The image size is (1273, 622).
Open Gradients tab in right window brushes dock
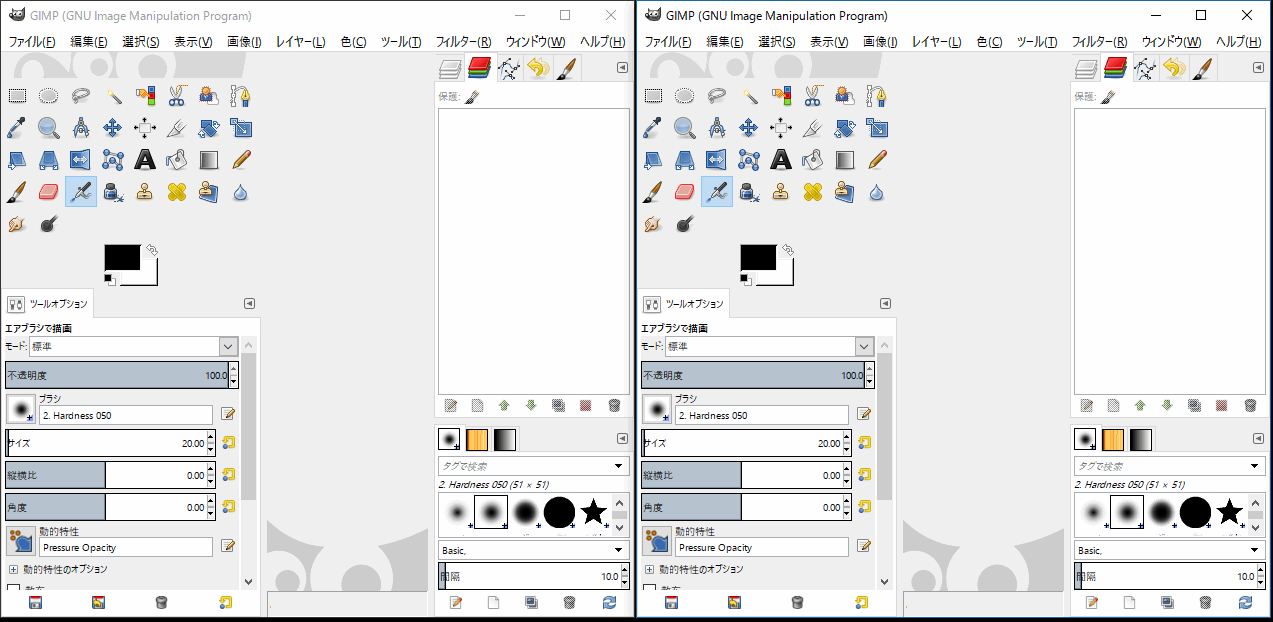[x=1141, y=439]
